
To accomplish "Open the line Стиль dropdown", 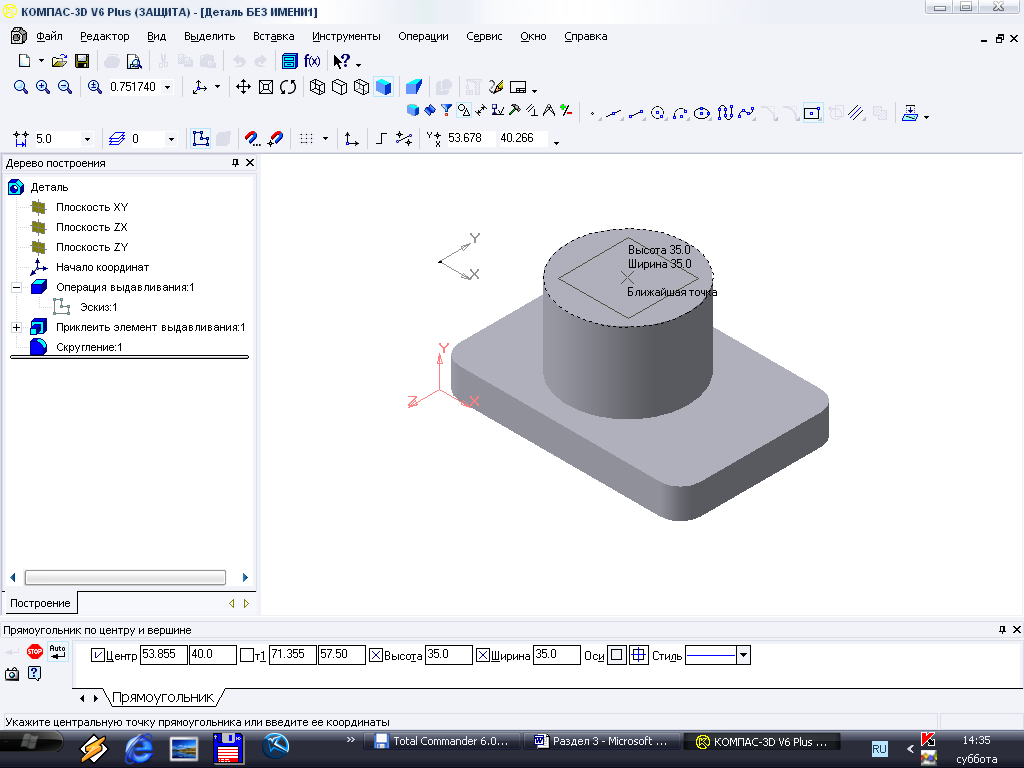I will [x=743, y=655].
